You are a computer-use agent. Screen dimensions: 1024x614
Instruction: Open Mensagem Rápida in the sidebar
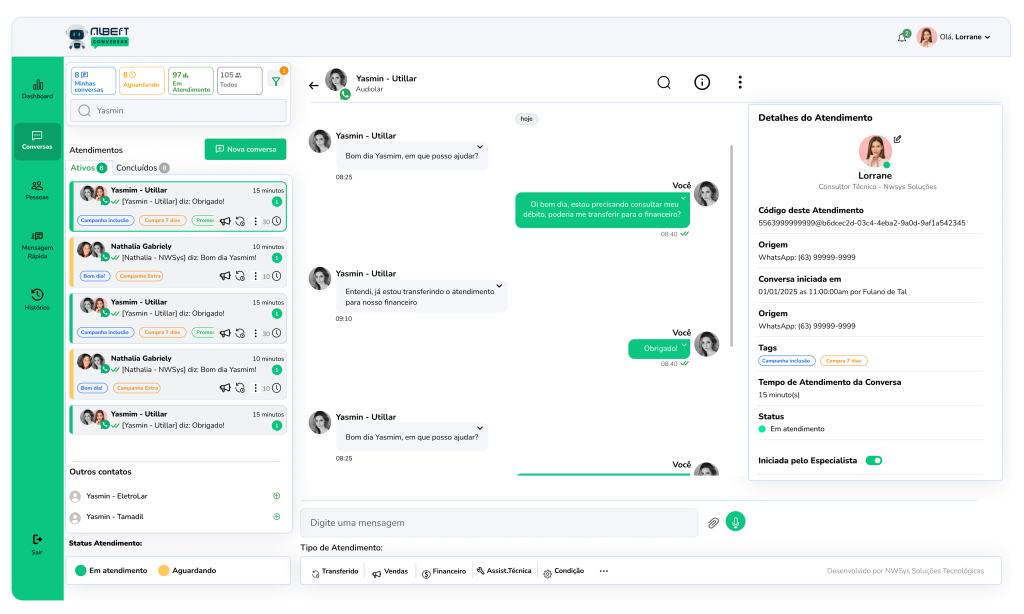38,243
